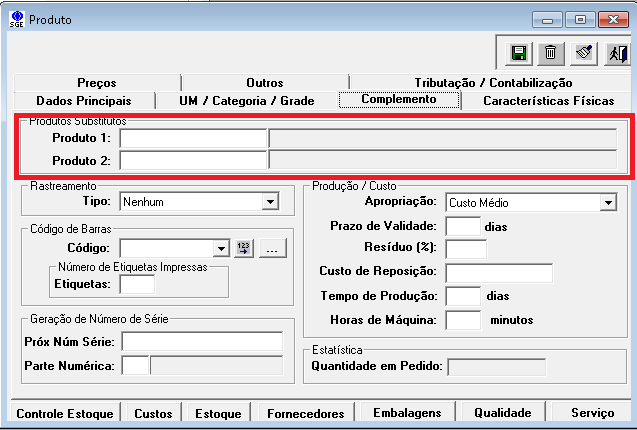Click the Custo de Reposição field

(x=499, y=273)
